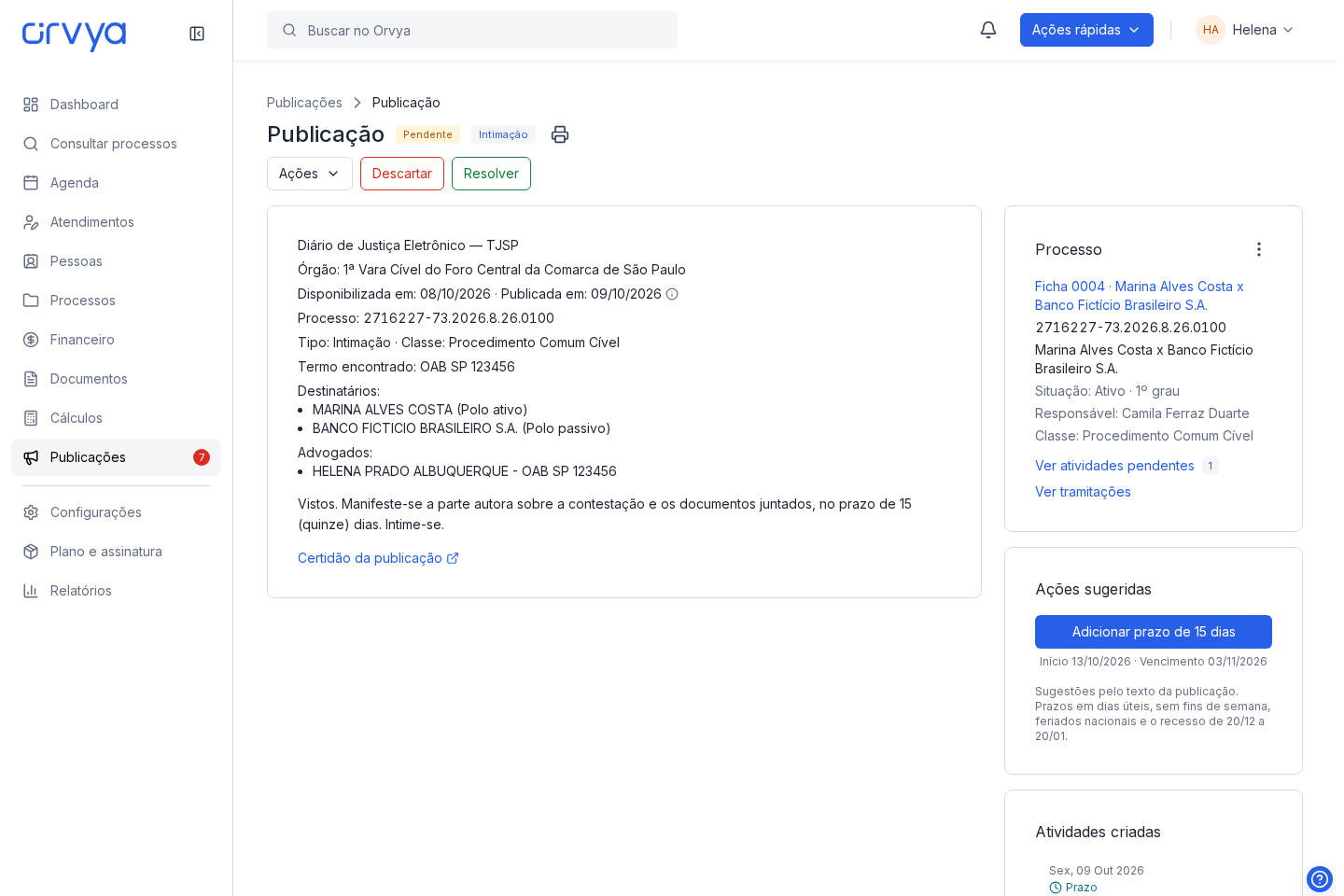Follow the Ver atividades pendentes link

[x=1114, y=466]
